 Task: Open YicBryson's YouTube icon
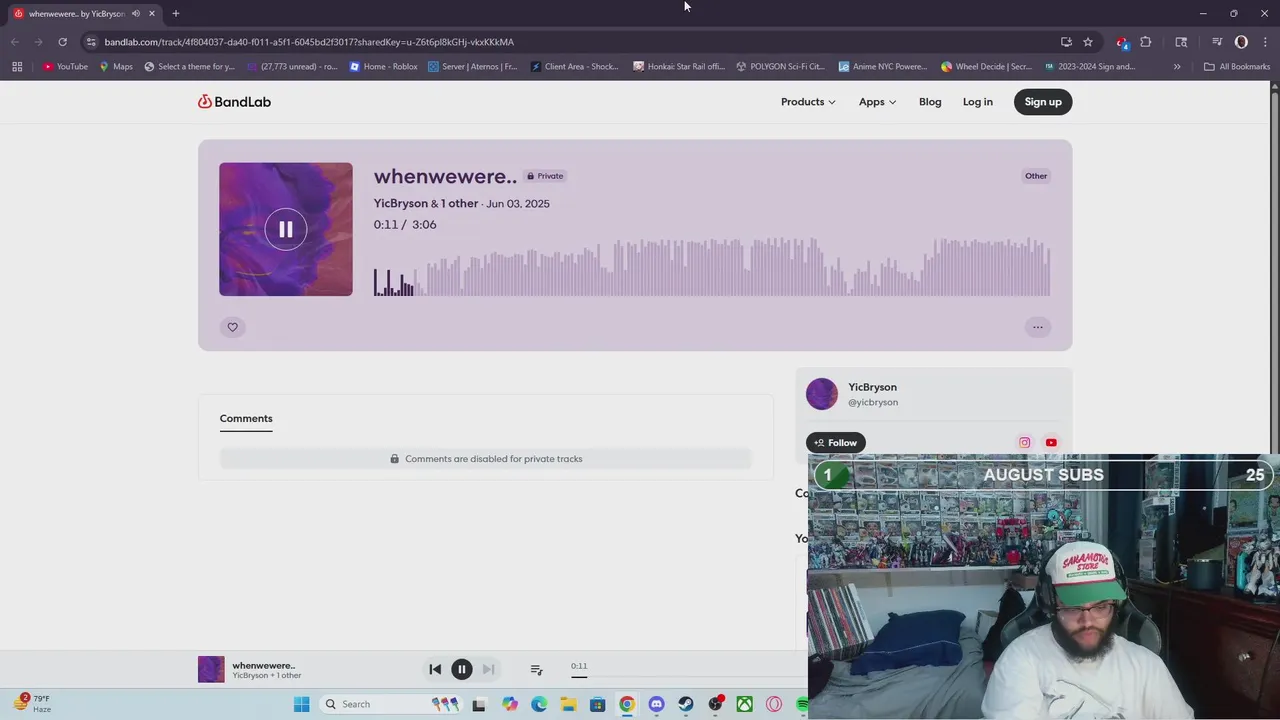(1051, 442)
